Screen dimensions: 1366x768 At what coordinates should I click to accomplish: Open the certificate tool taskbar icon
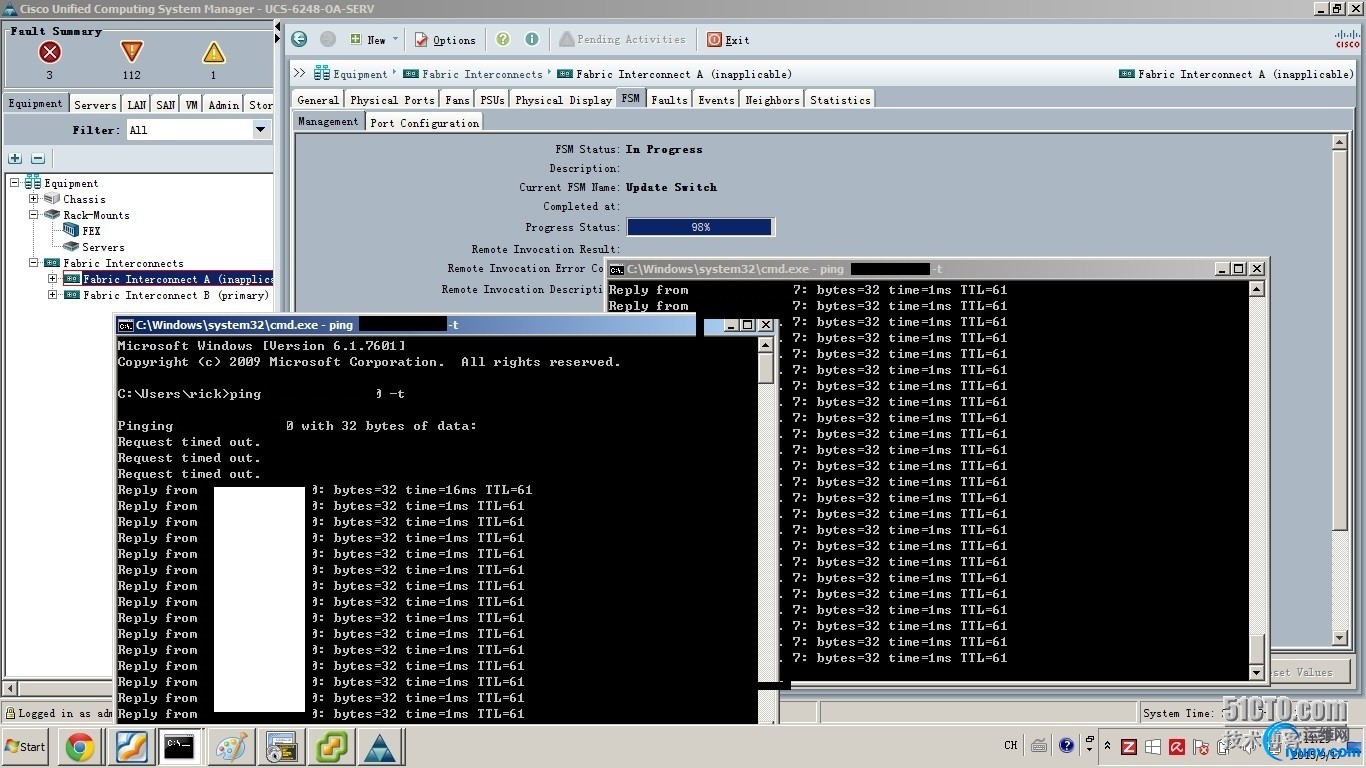tap(280, 747)
